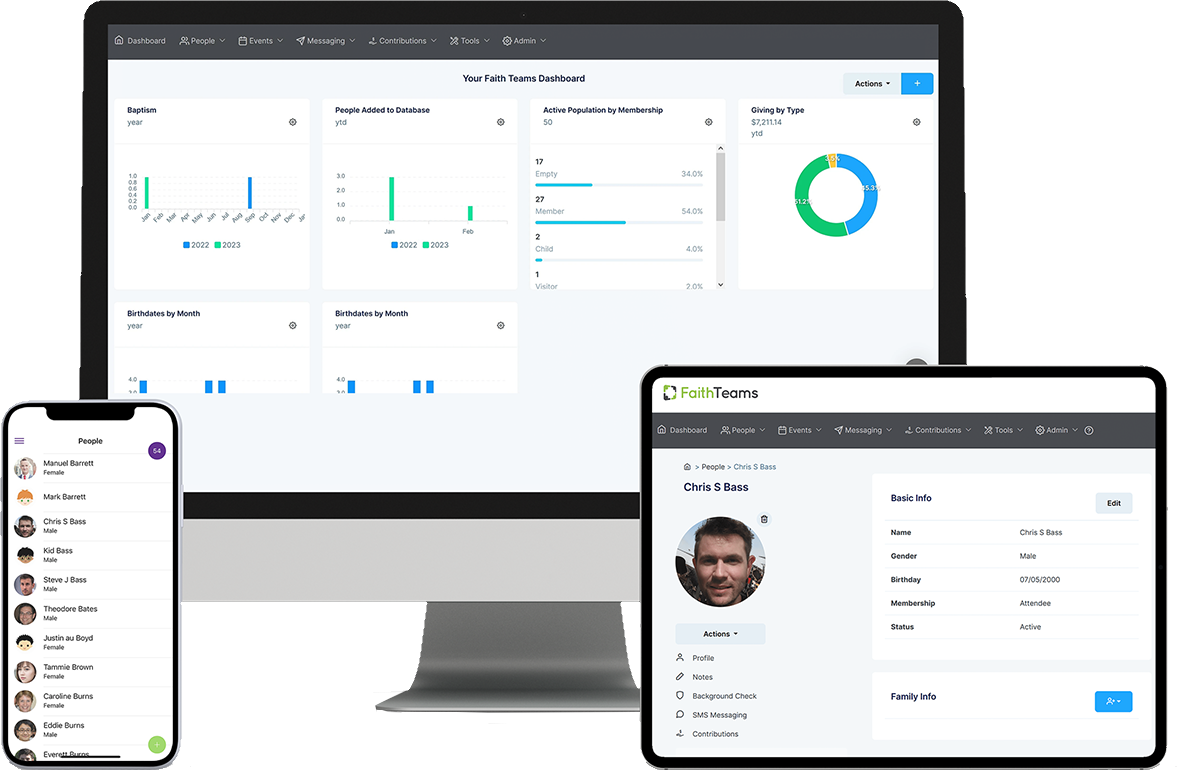Click the Edit button in Basic Info
This screenshot has height=770, width=1177.
click(1113, 503)
